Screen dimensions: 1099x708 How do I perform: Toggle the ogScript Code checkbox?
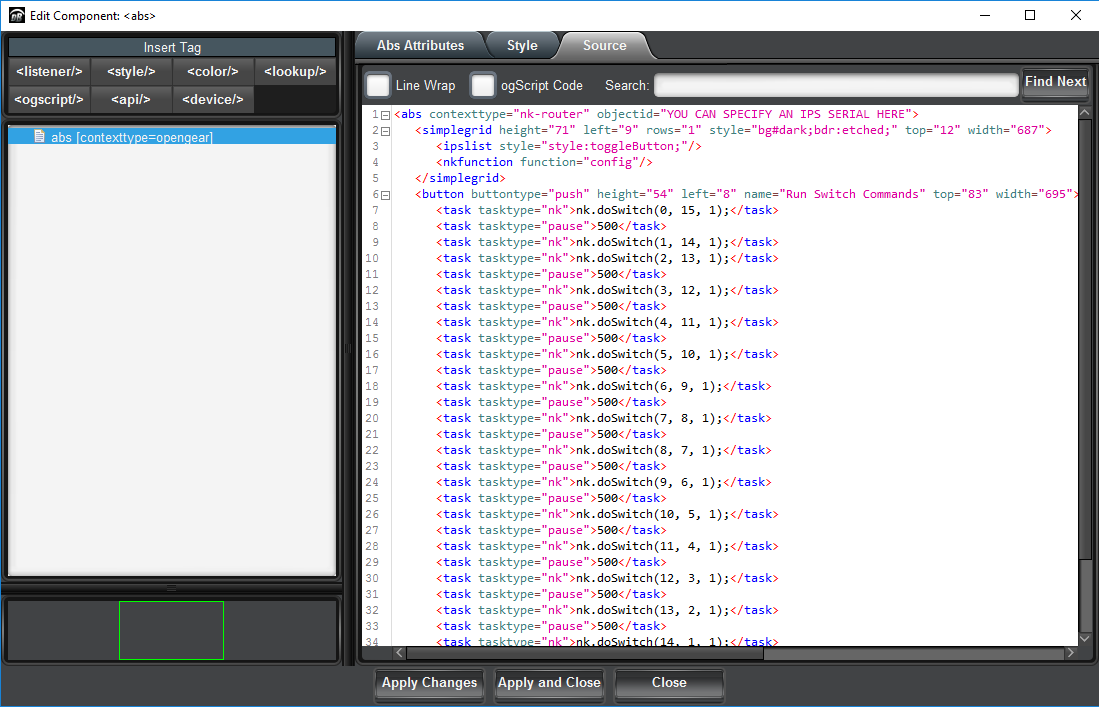click(x=483, y=86)
